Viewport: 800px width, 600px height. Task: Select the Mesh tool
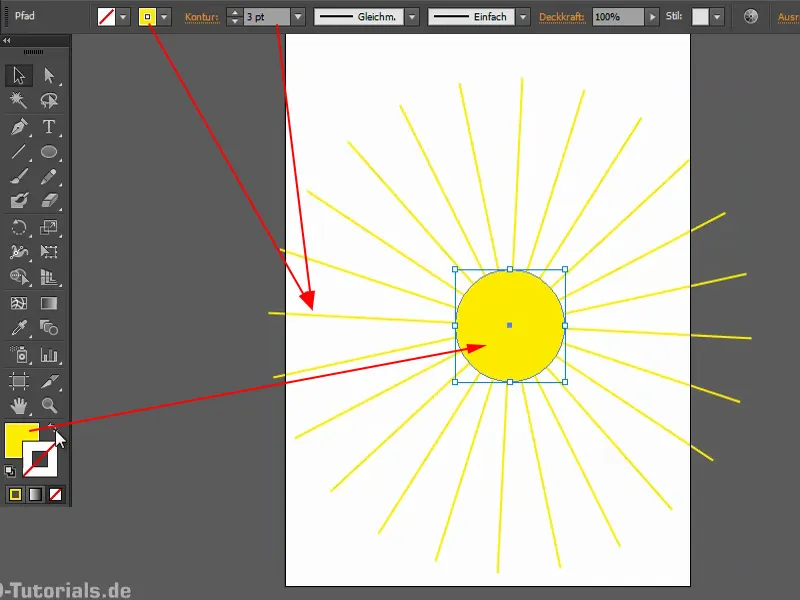(19, 304)
